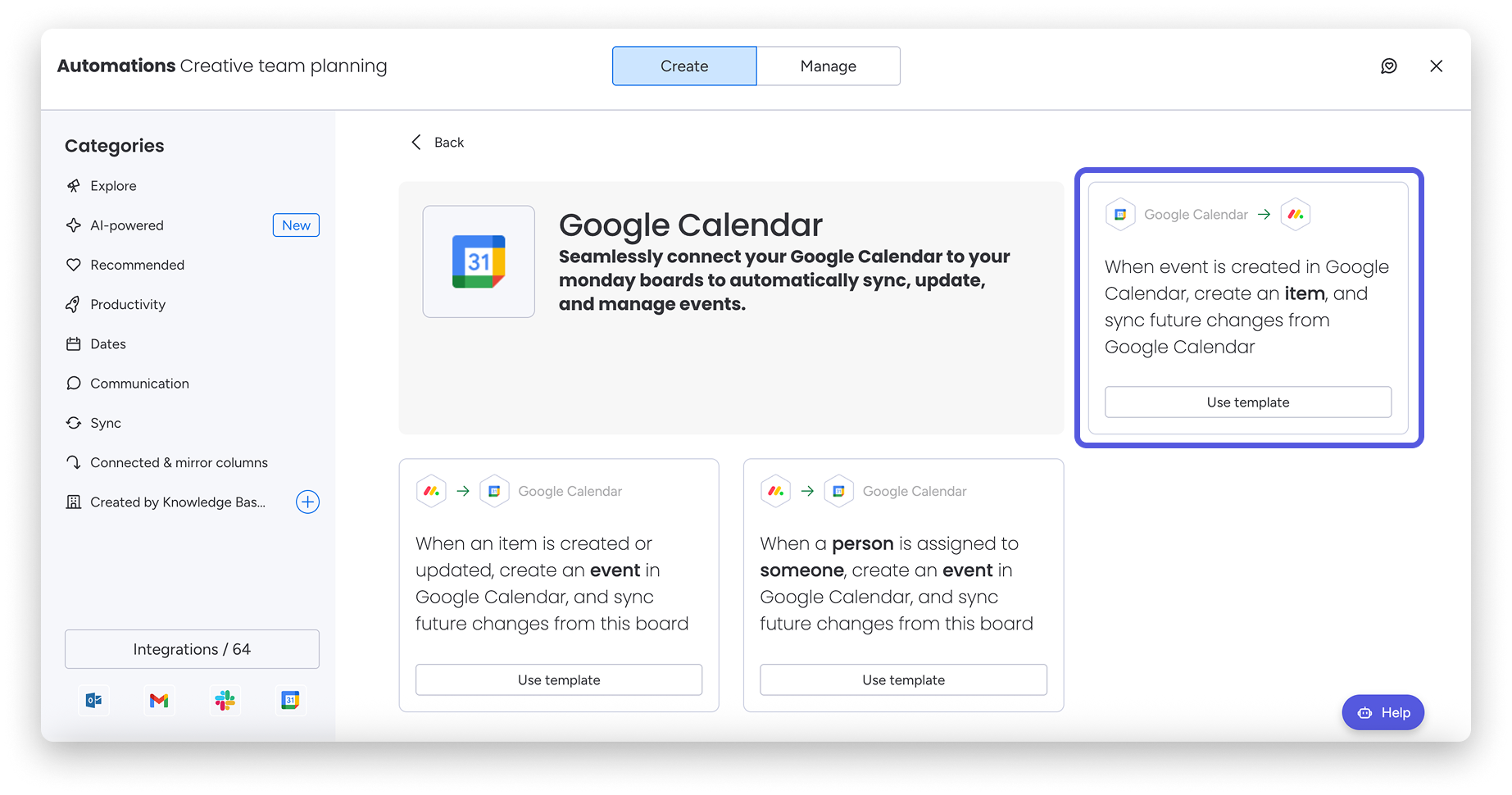Click bold 'event' field in item-created template
The height and width of the screenshot is (795, 1512).
coord(615,570)
